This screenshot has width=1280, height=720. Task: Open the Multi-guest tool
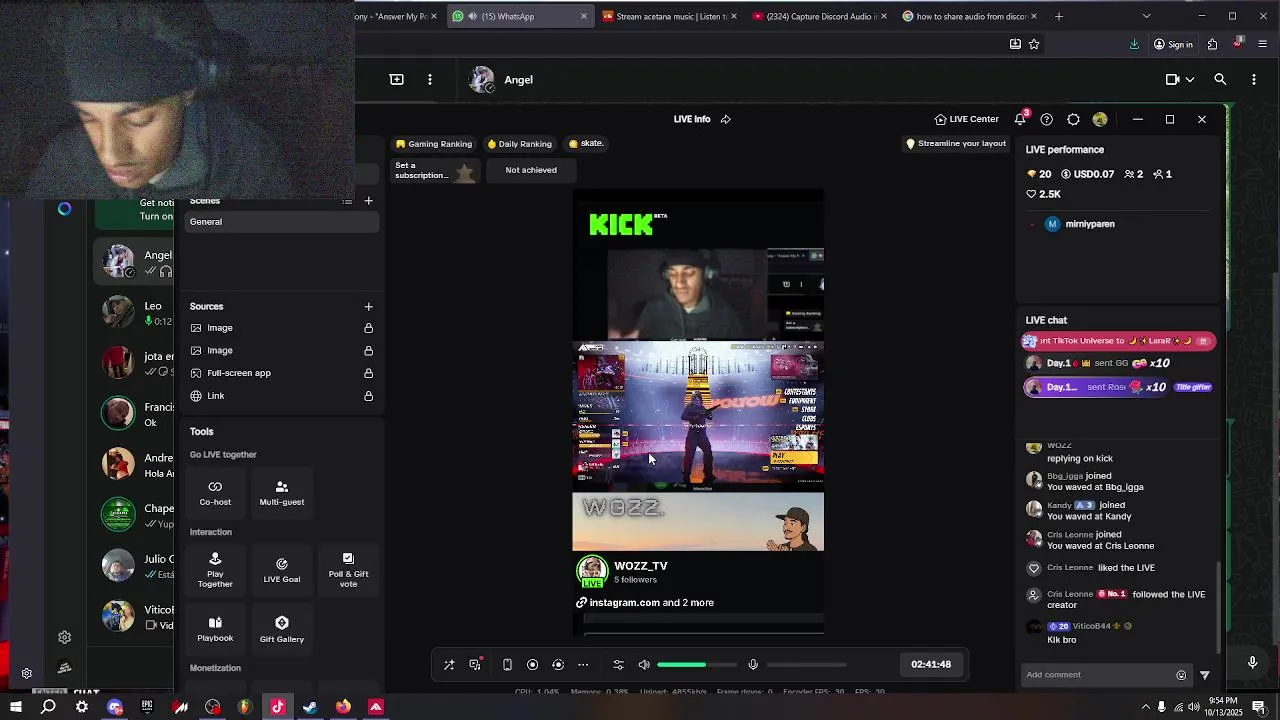click(282, 493)
